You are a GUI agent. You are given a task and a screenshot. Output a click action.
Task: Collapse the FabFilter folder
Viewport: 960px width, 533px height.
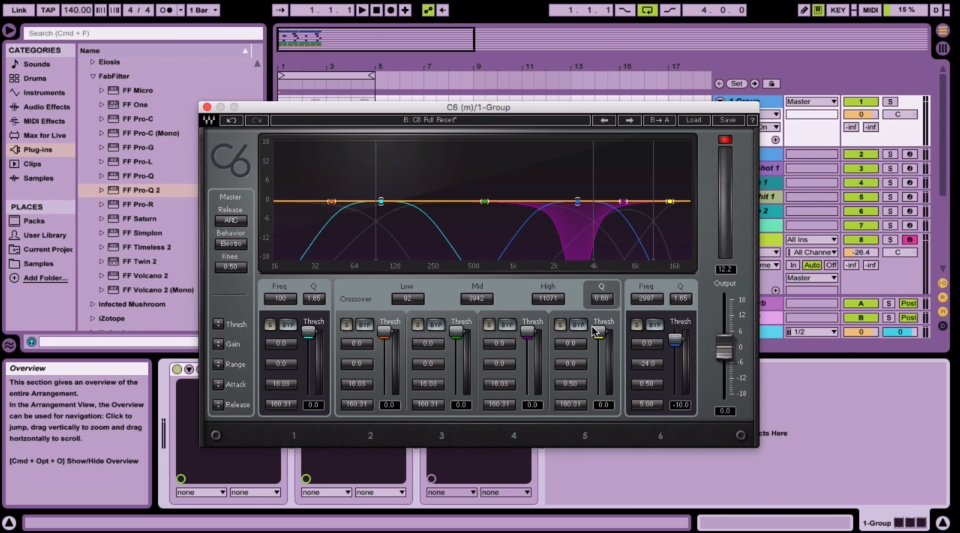[93, 76]
